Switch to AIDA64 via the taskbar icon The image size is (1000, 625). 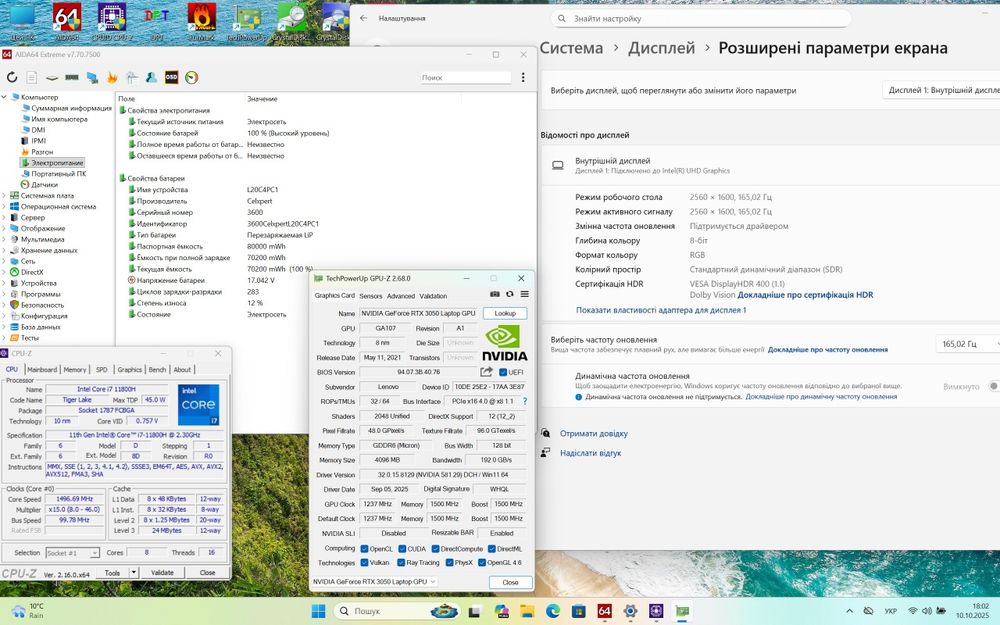pos(605,611)
